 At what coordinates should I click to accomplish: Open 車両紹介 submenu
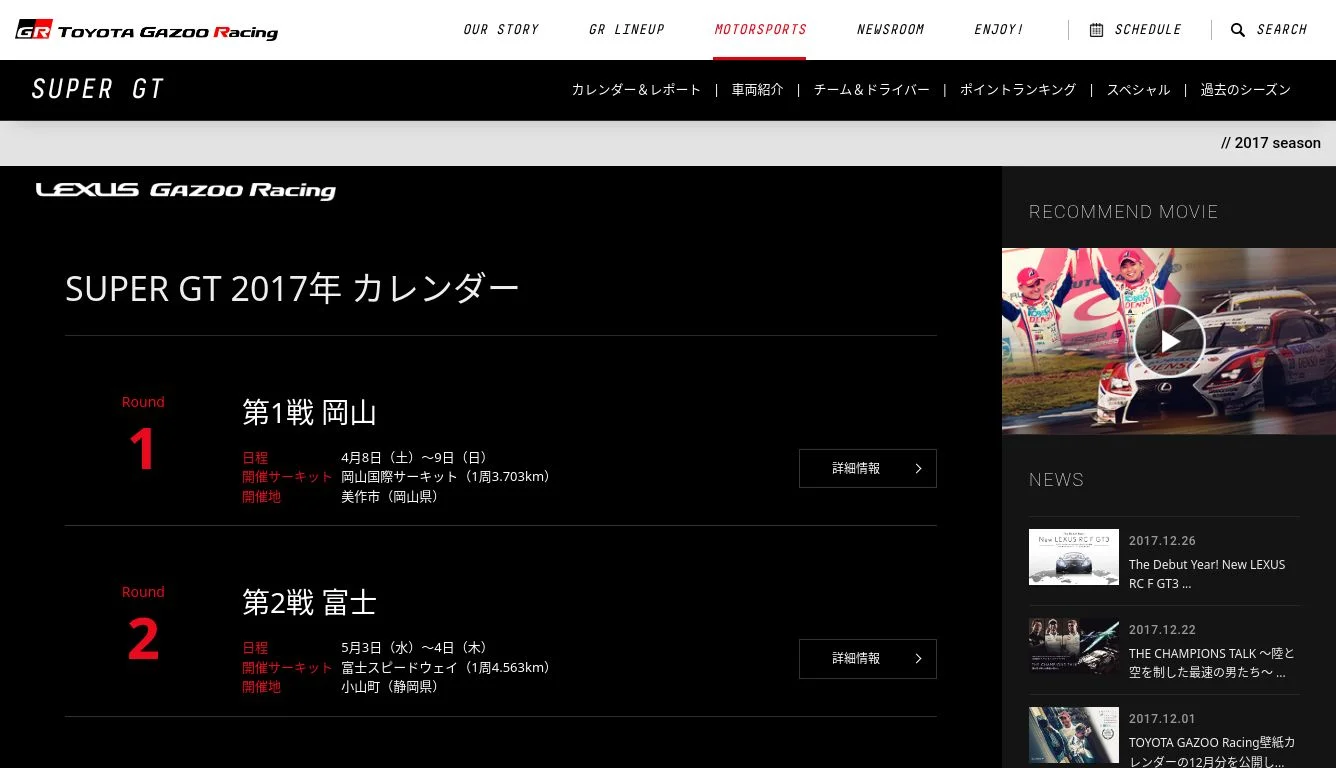(x=757, y=90)
